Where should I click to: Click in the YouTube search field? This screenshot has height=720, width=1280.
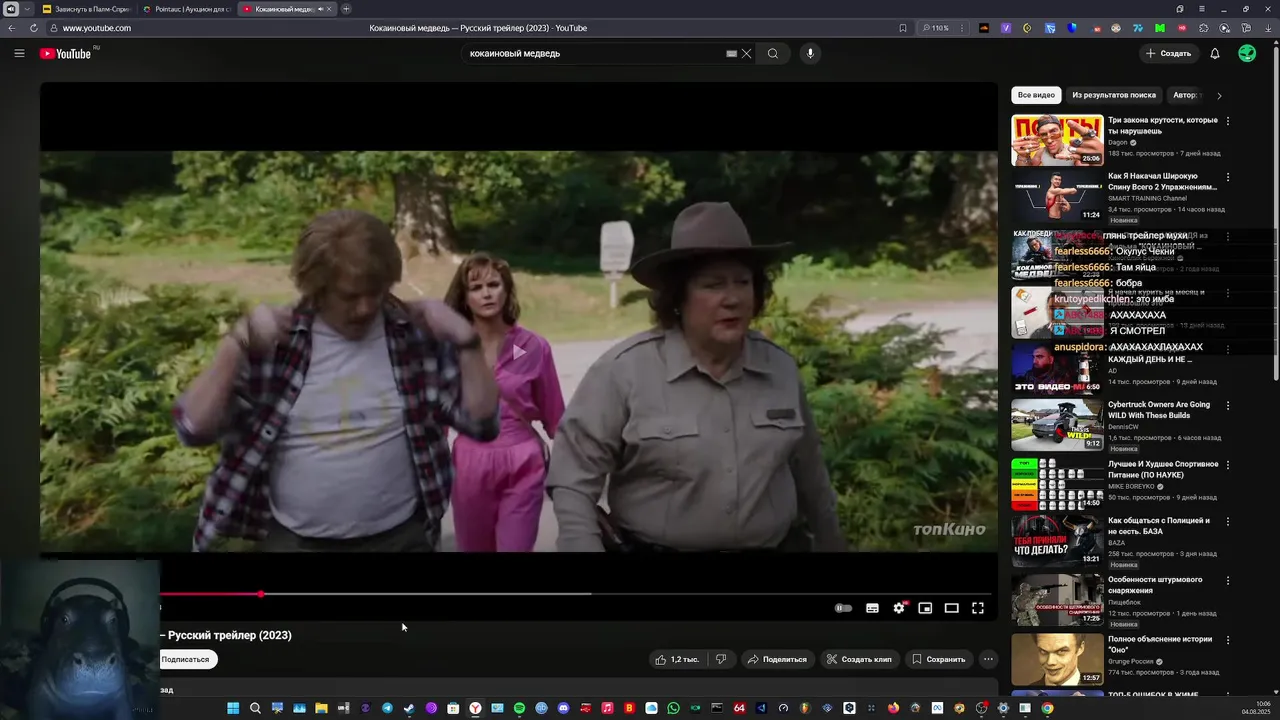coord(595,53)
